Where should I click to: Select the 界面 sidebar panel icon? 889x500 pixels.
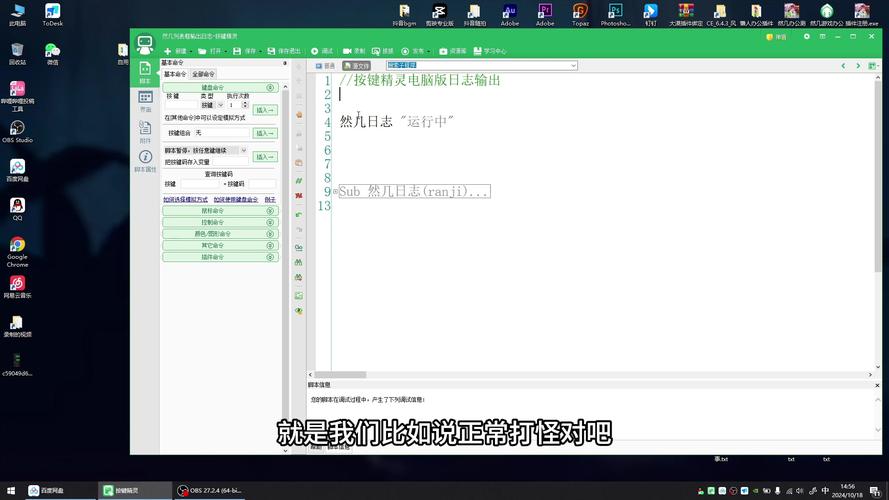(x=145, y=100)
